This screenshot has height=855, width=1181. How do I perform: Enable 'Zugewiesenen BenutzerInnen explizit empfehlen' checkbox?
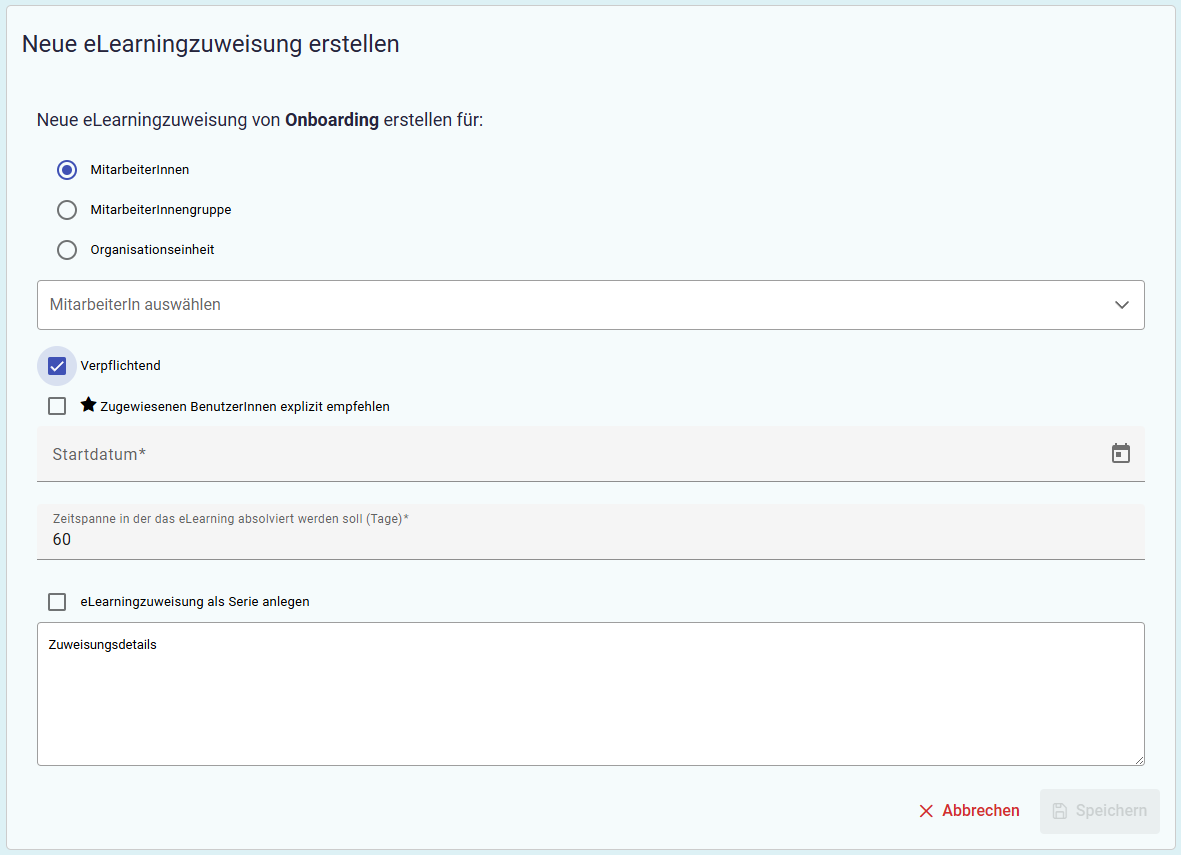[57, 406]
